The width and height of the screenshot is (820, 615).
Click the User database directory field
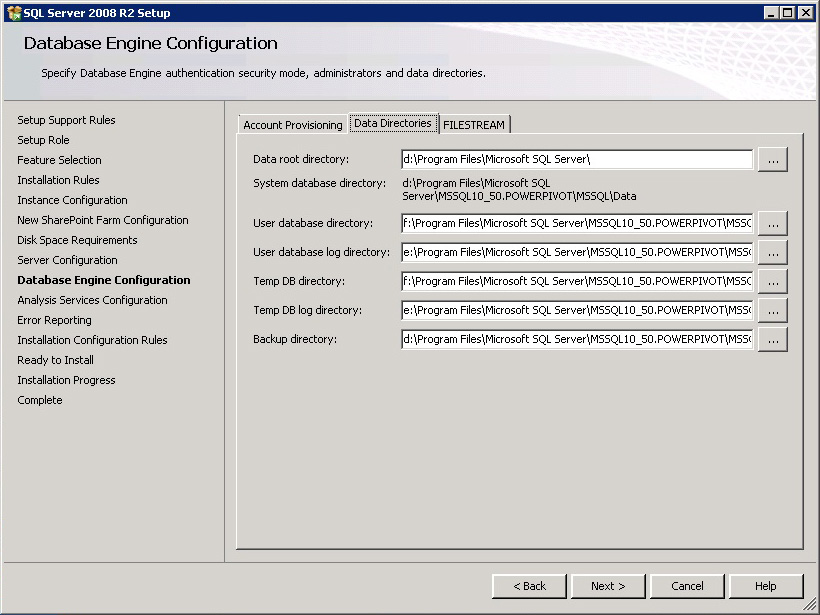[577, 223]
